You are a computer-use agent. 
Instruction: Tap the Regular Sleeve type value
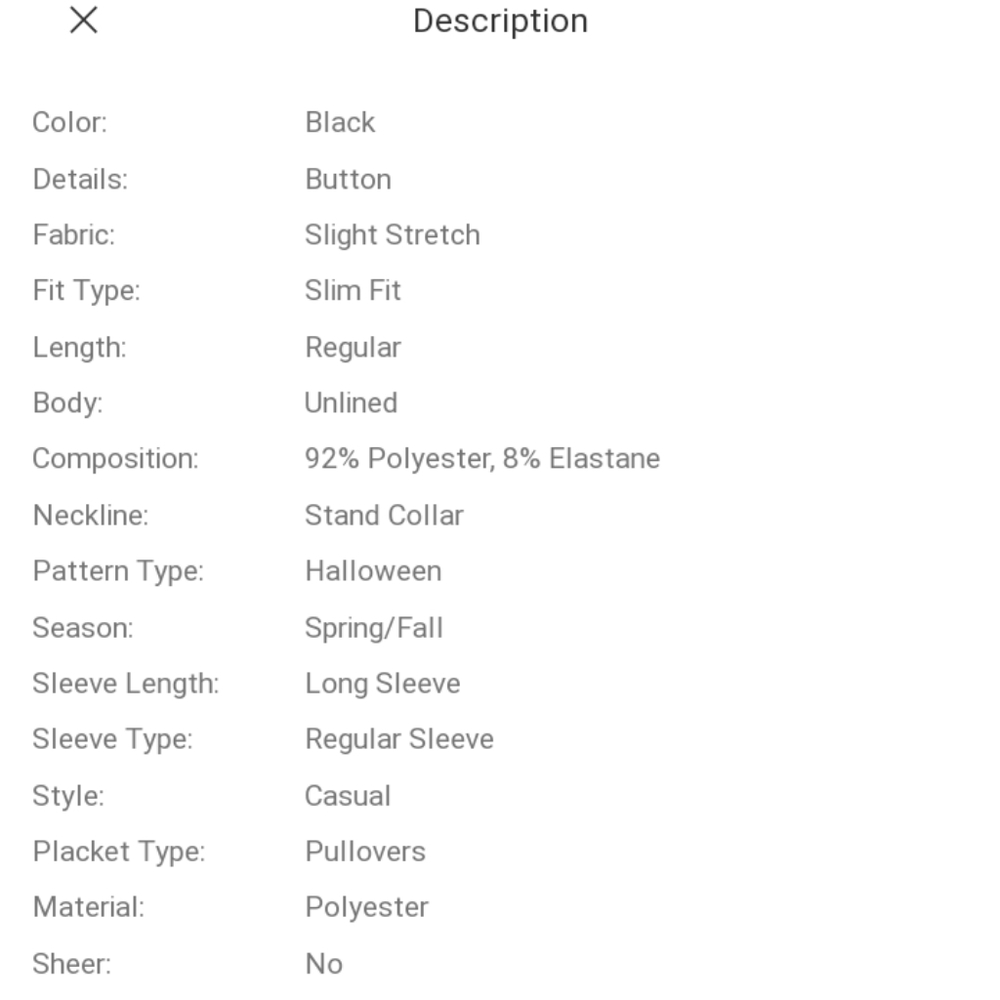pyautogui.click(x=399, y=740)
